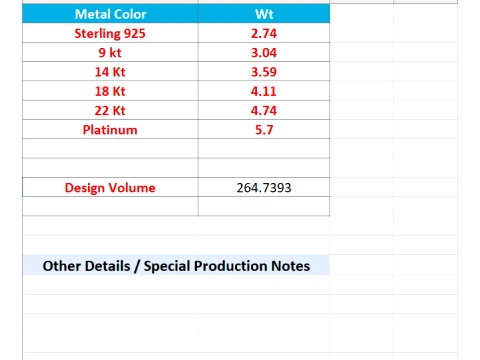Click the '9 kt' cell
Viewport: 480px width, 360px height.
point(110,52)
